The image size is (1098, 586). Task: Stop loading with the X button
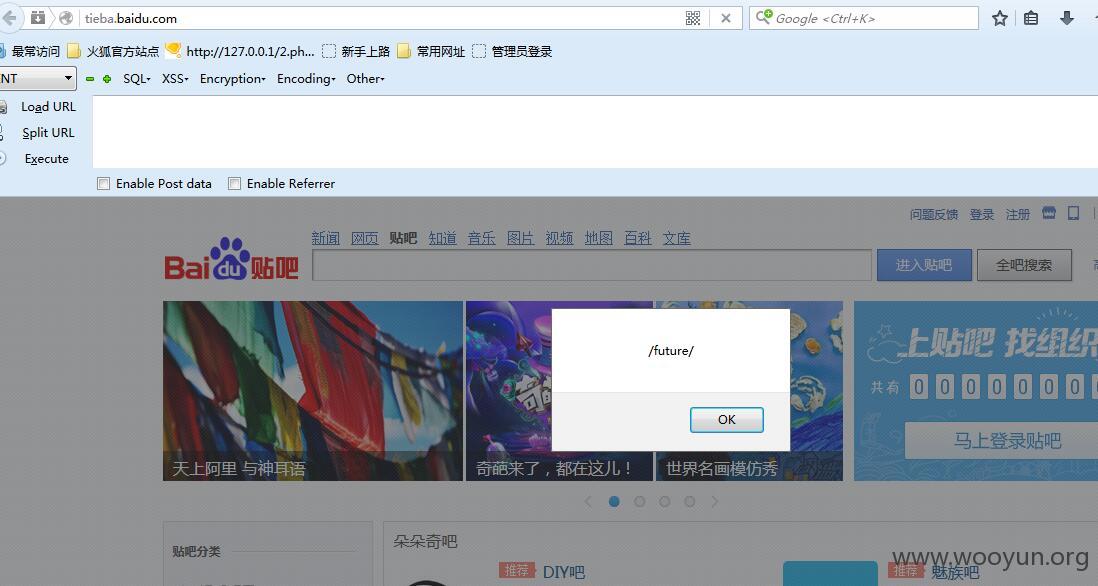(x=726, y=18)
